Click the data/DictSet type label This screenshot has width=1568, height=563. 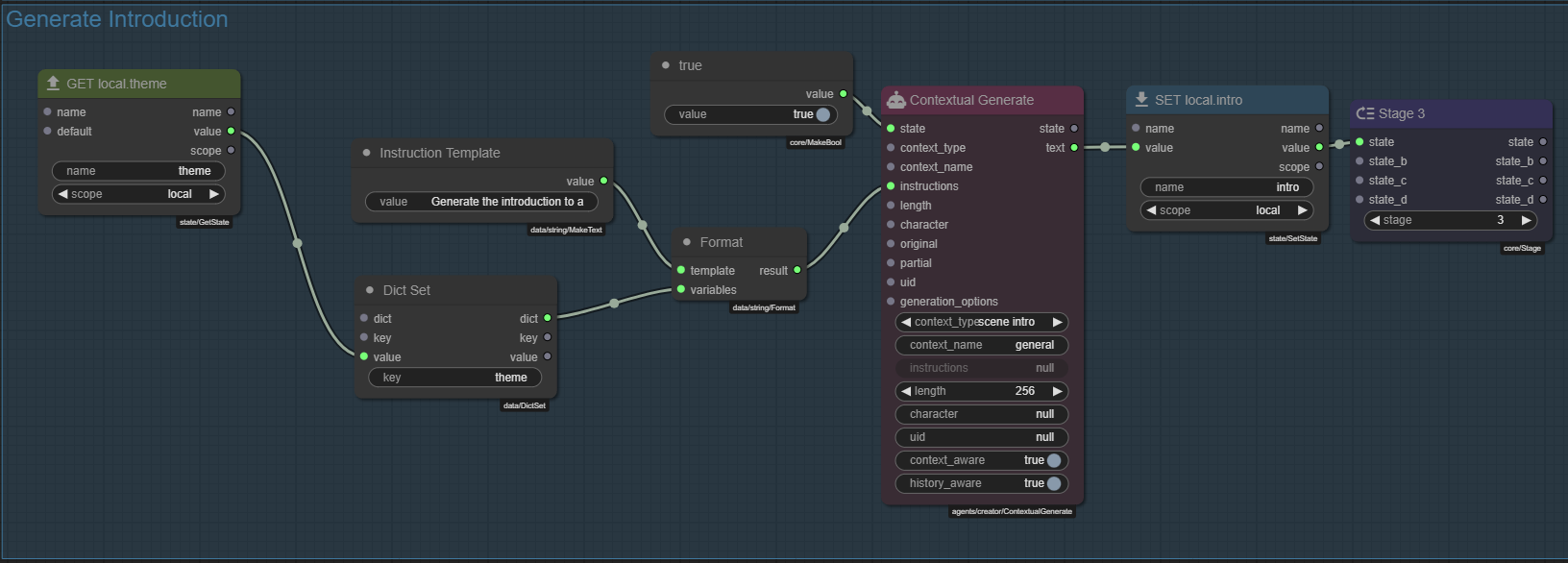525,405
